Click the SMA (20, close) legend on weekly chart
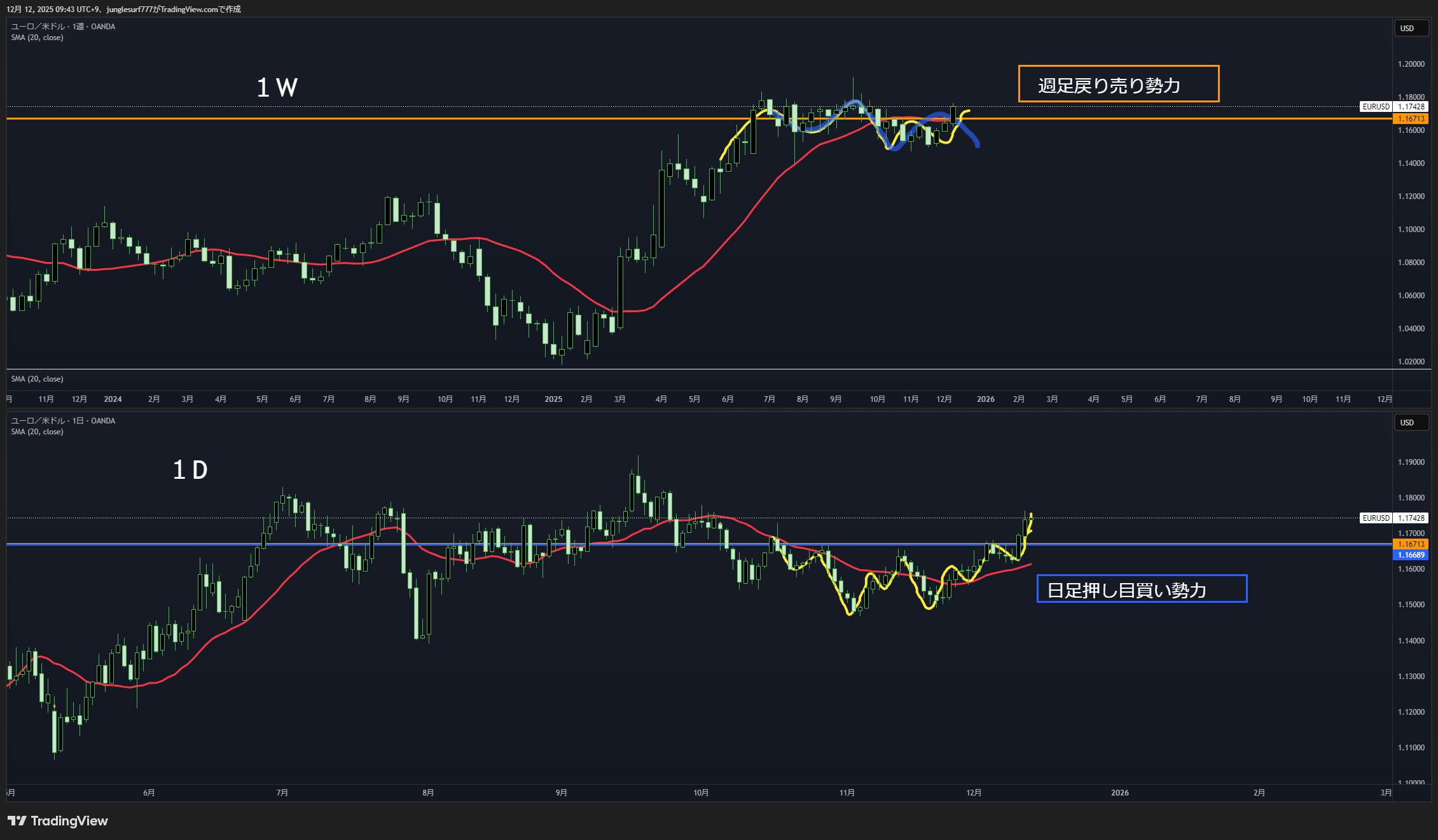 click(x=37, y=38)
